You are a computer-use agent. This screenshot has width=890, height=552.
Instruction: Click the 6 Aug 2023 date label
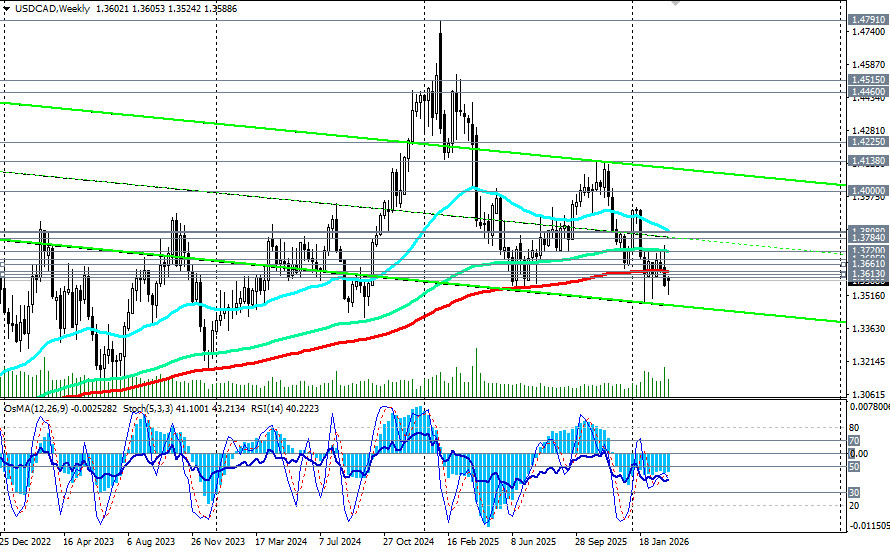tap(151, 542)
